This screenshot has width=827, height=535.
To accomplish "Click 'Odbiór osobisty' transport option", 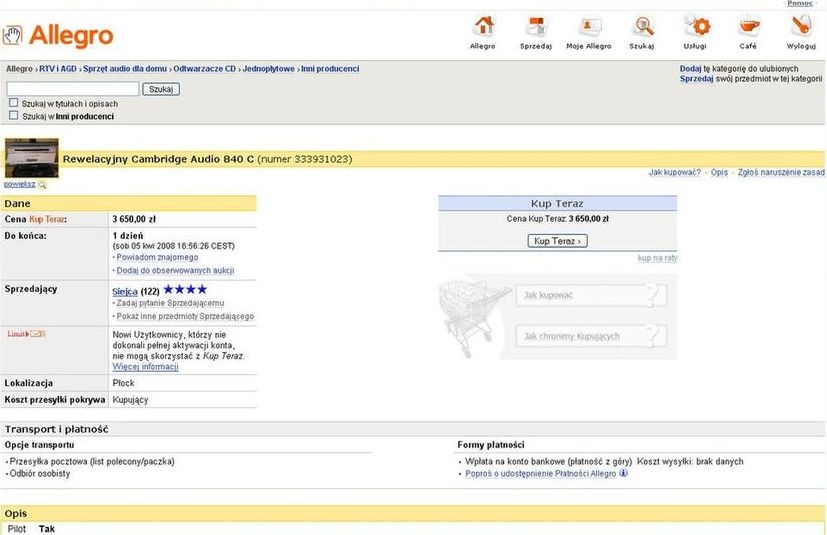I will 40,474.
